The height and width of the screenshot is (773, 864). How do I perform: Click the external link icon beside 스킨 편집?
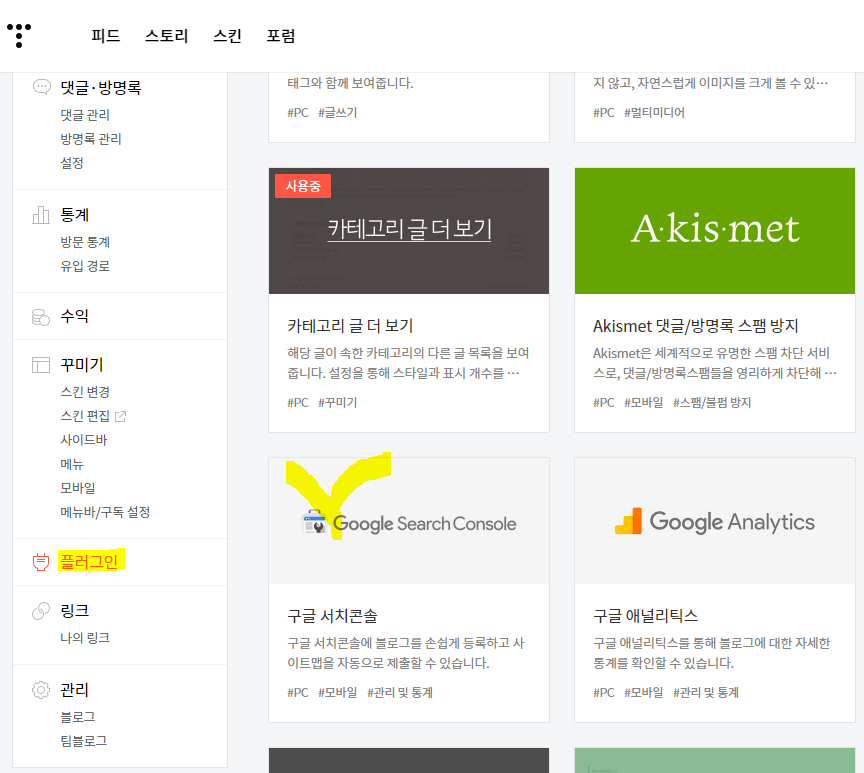pyautogui.click(x=120, y=417)
